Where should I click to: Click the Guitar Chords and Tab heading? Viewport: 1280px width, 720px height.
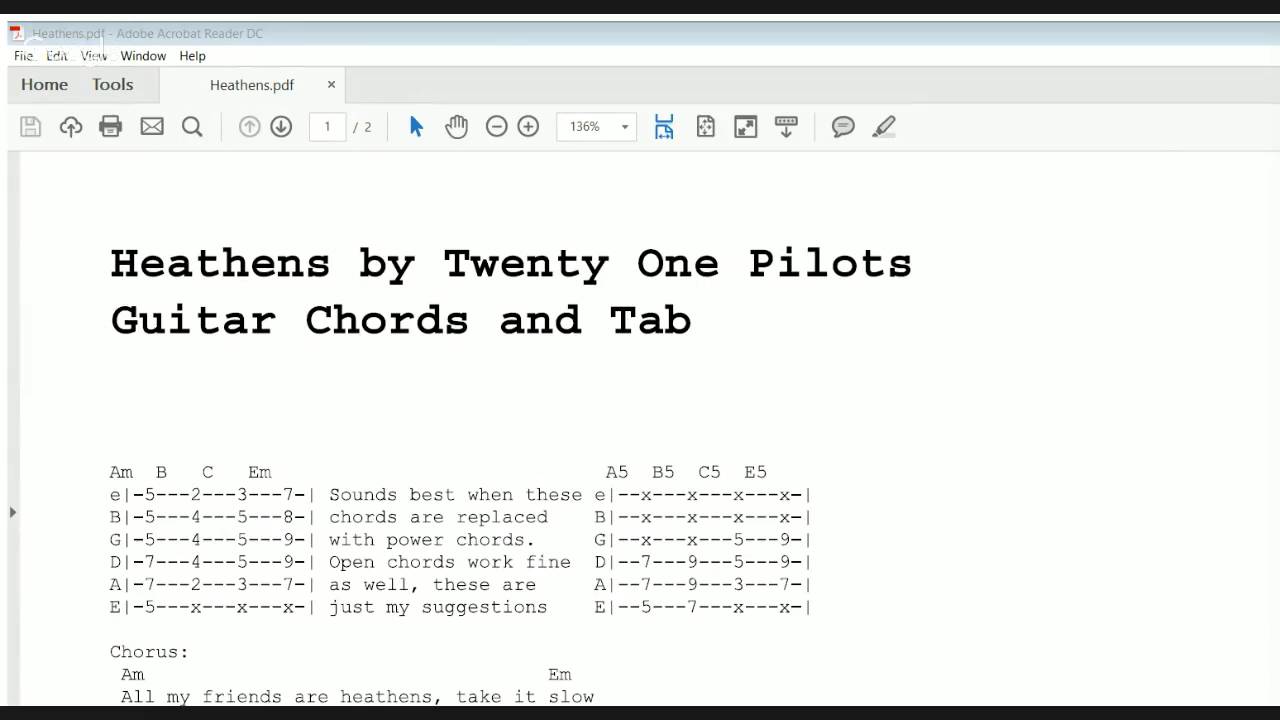(401, 320)
